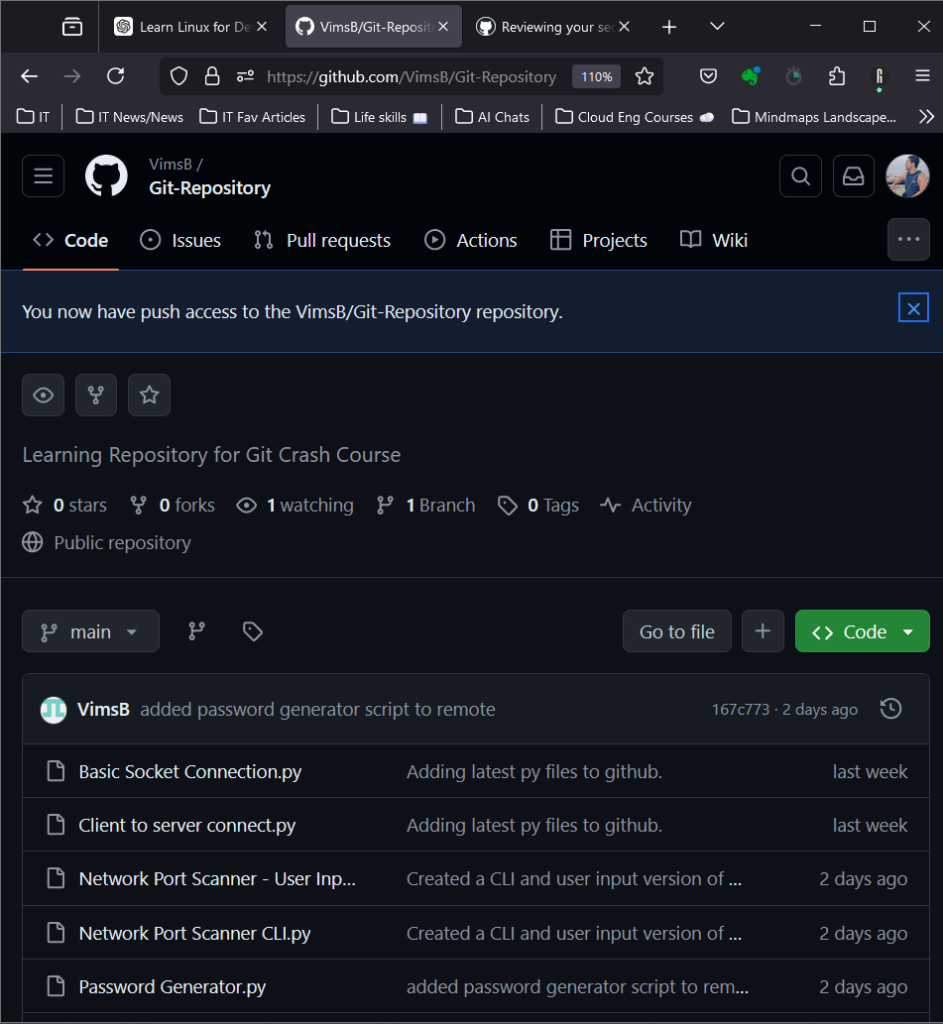
Task: Click the Firefox back arrow
Action: (x=29, y=76)
